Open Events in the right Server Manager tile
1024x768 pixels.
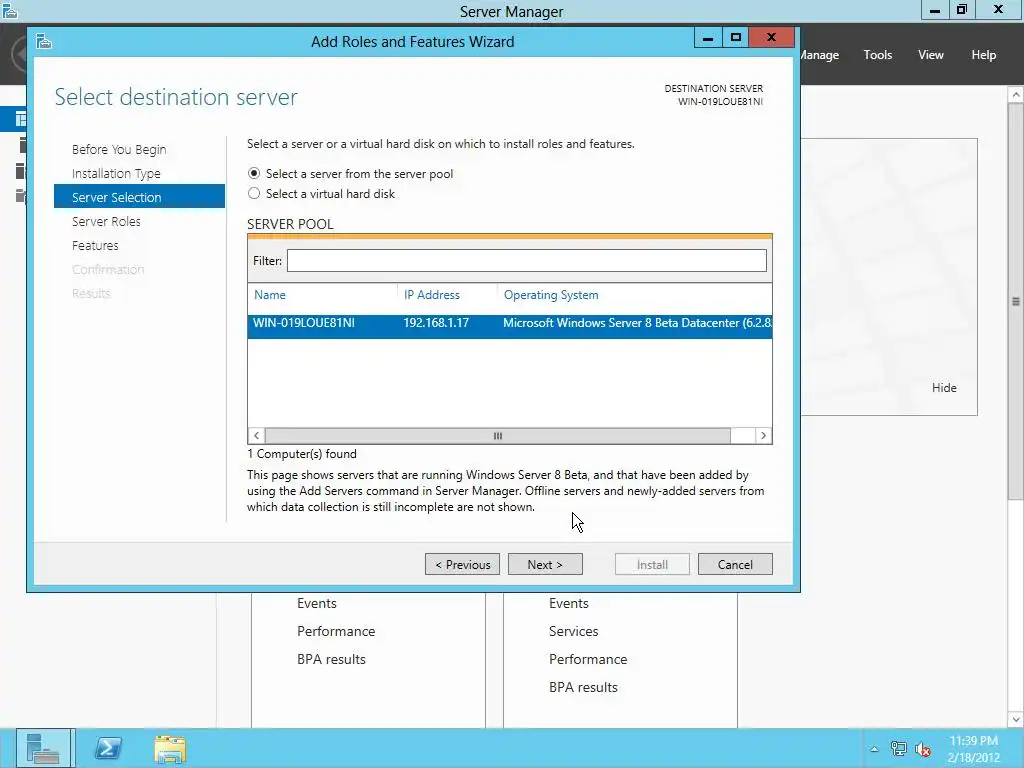568,603
